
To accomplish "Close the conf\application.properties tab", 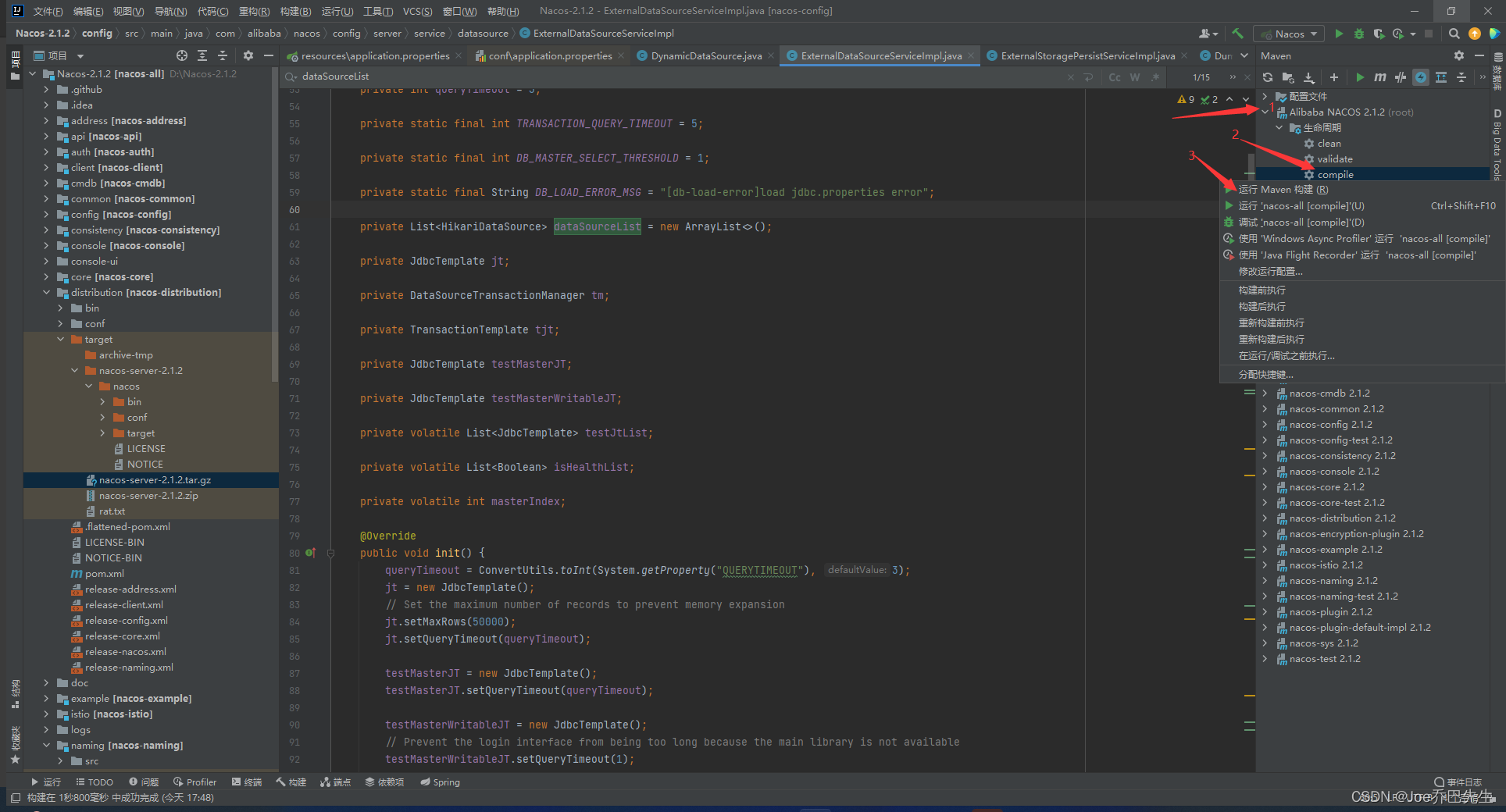I will (621, 55).
